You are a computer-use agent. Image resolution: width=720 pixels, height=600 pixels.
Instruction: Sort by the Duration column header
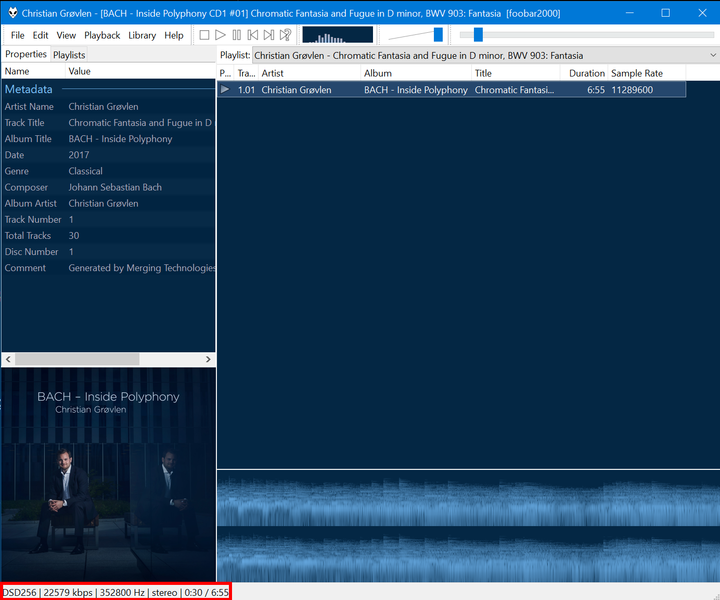point(584,73)
